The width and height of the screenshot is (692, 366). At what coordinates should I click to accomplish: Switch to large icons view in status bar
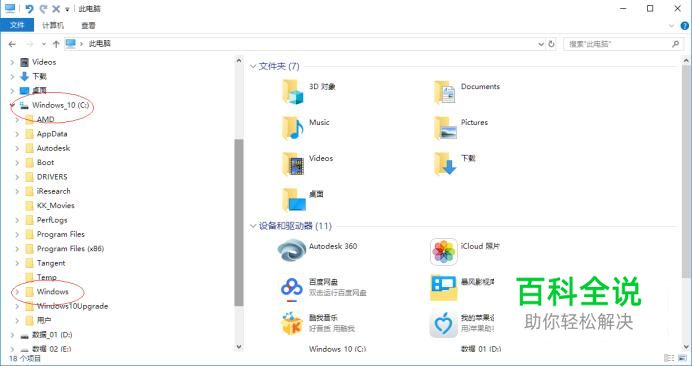(681, 358)
